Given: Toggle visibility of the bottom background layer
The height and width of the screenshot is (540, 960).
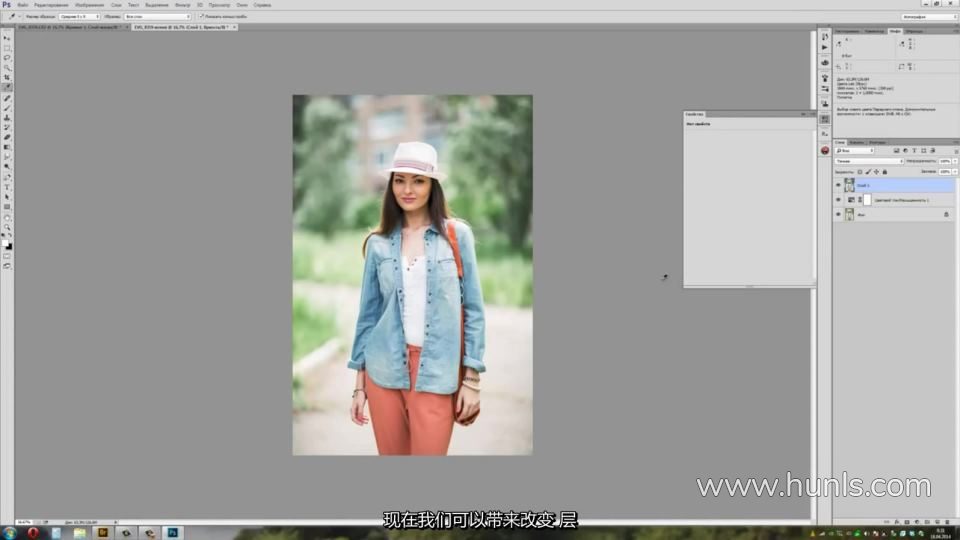Looking at the screenshot, I should click(838, 214).
